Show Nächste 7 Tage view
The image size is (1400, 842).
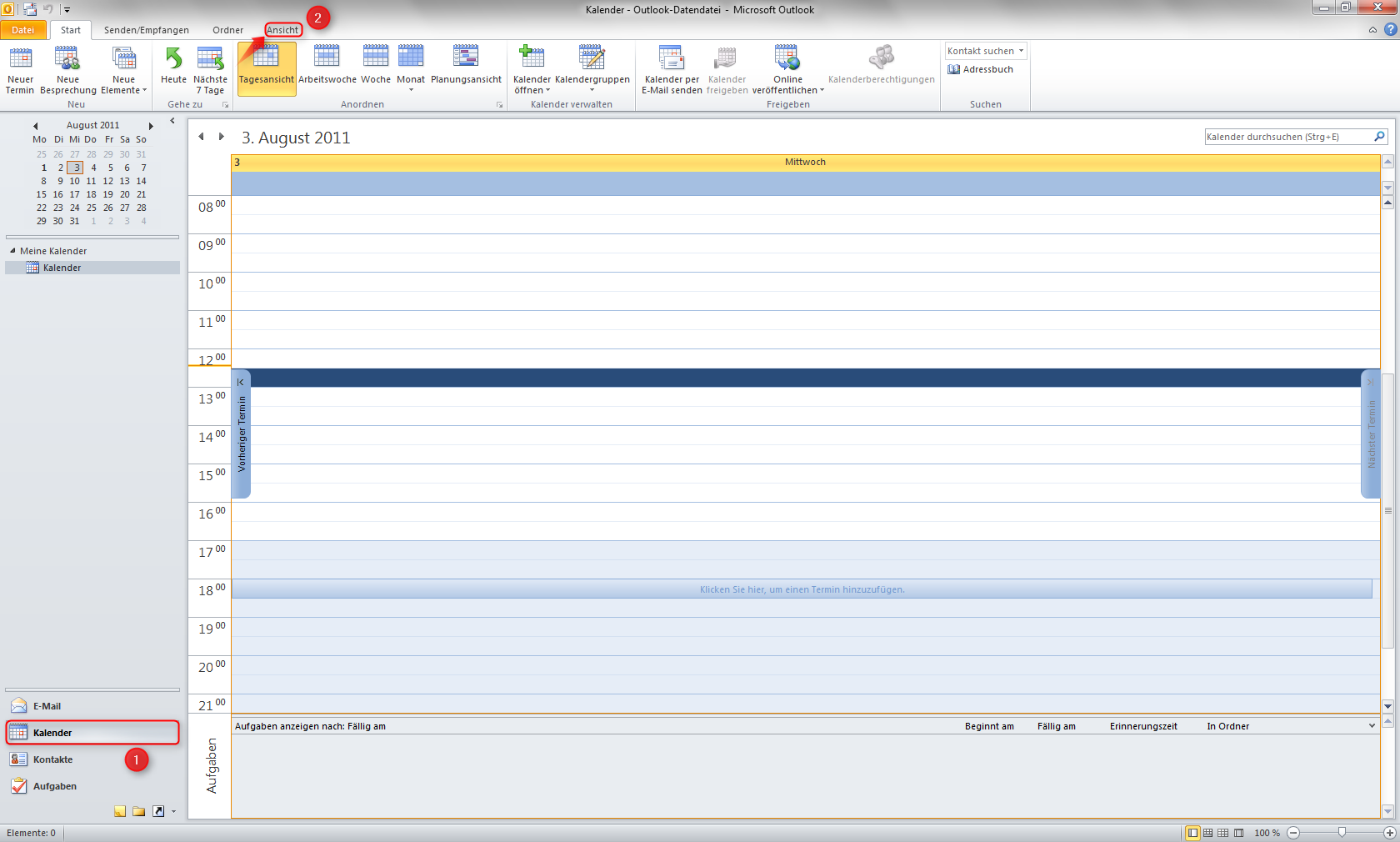click(x=209, y=70)
